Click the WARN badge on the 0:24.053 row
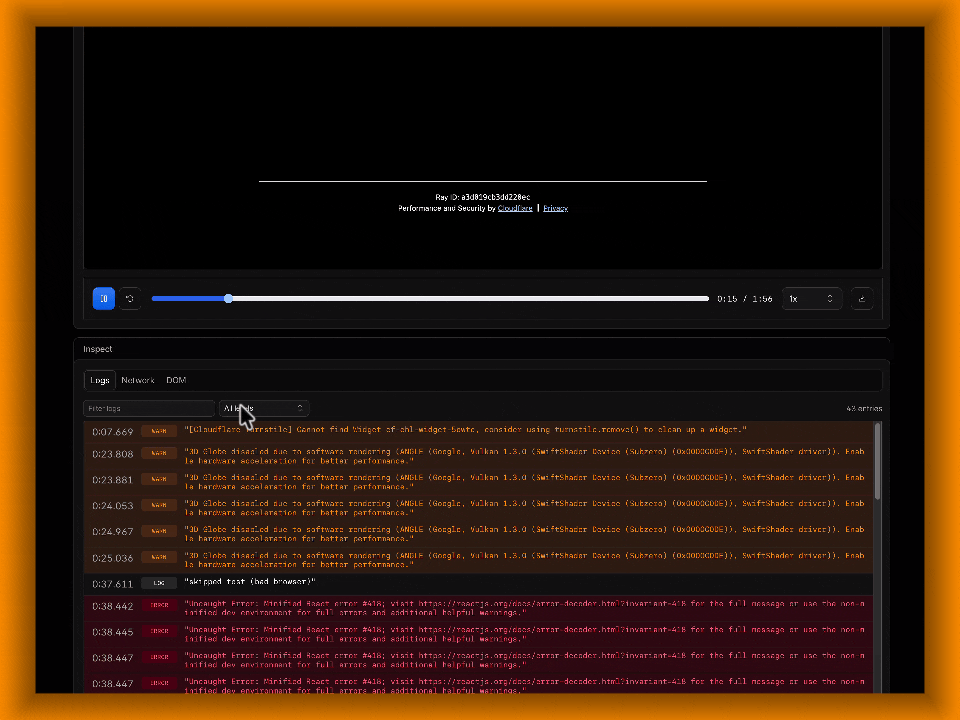960x720 pixels. pos(159,505)
